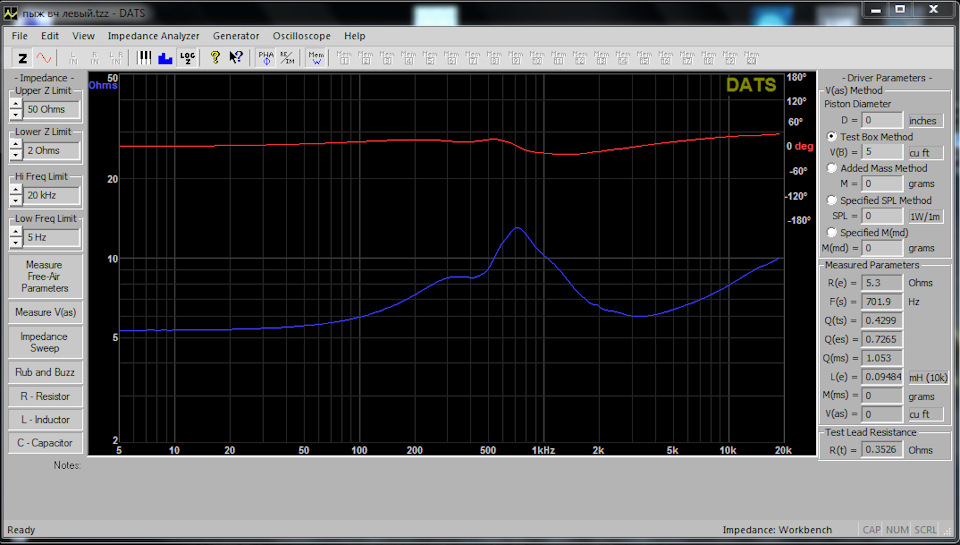The height and width of the screenshot is (545, 960).
Task: Click the L - Inductor button
Action: click(x=45, y=419)
